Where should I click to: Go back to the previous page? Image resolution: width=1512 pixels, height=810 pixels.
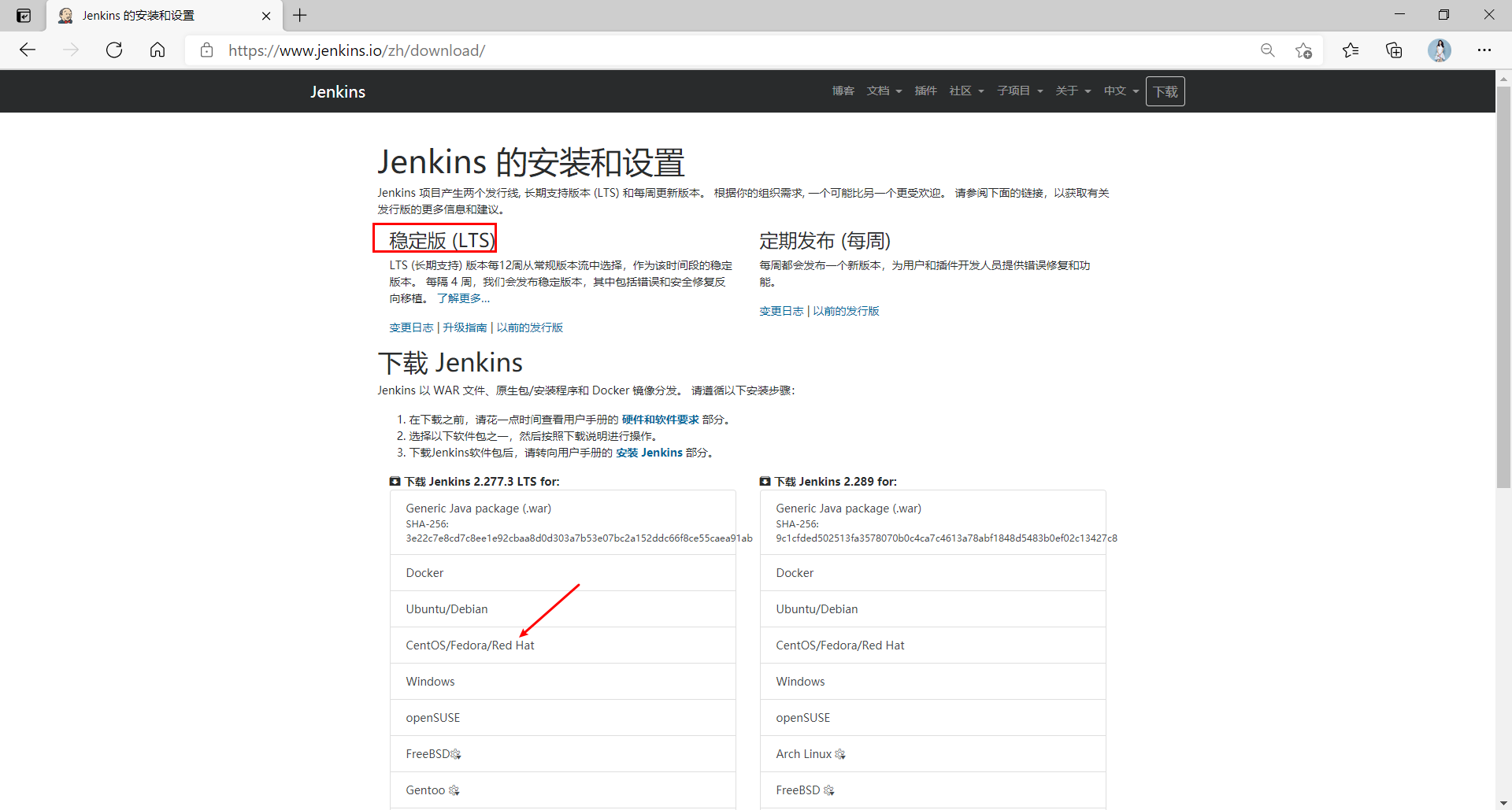[28, 50]
